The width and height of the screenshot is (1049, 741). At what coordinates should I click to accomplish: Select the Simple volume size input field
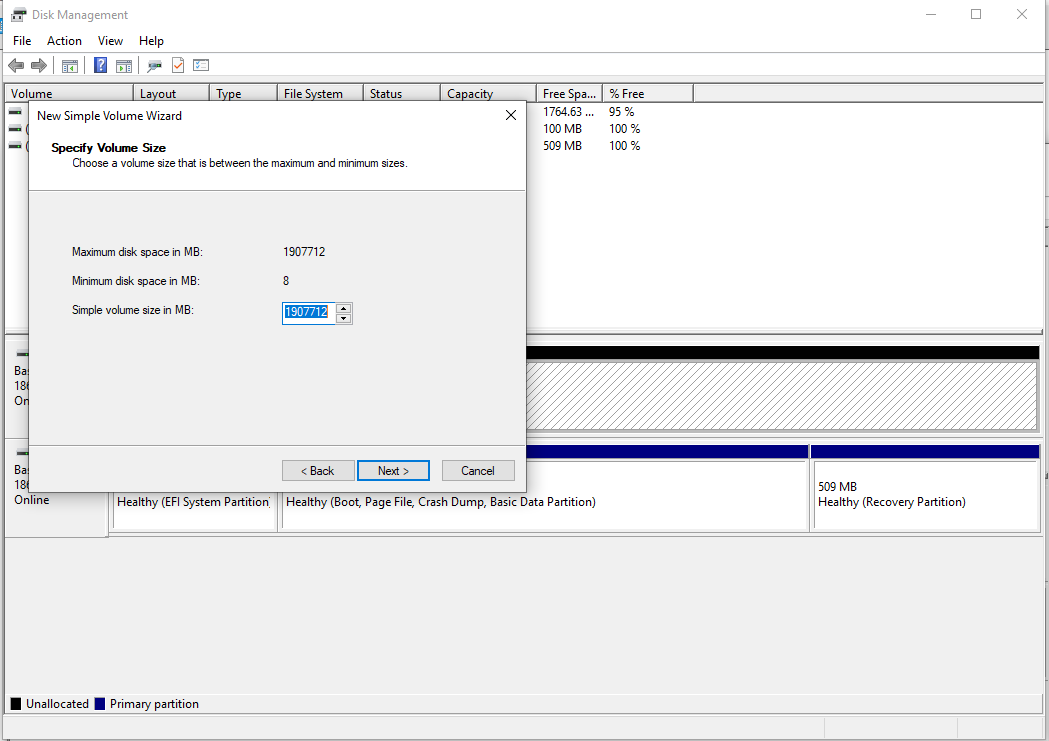[x=307, y=312]
